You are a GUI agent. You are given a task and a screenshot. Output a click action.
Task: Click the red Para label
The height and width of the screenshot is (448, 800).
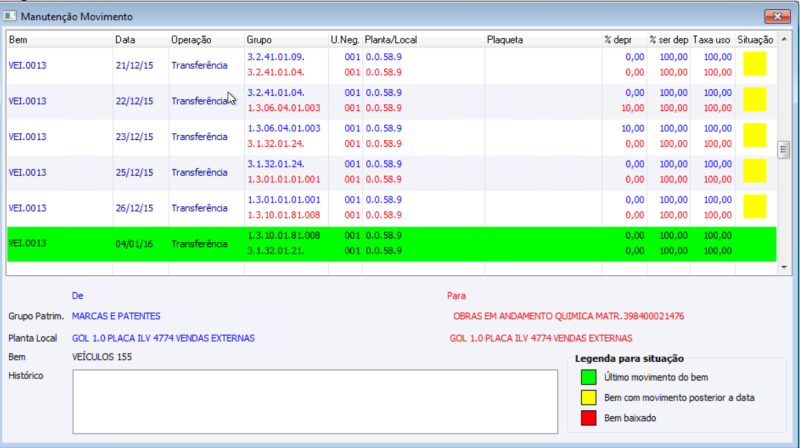pyautogui.click(x=456, y=296)
